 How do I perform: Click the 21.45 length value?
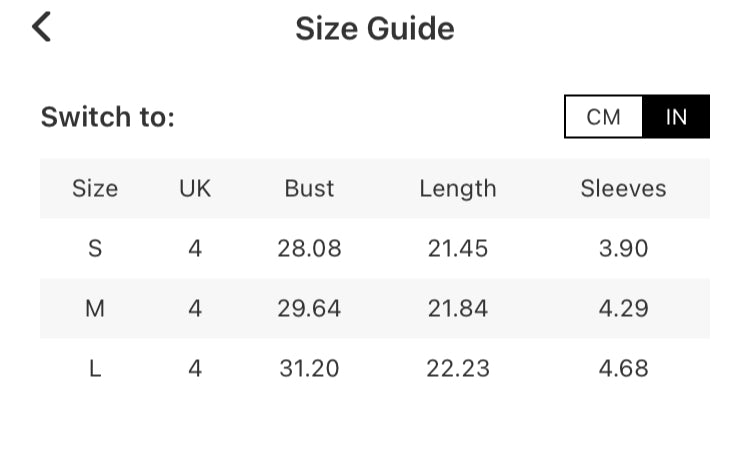458,248
